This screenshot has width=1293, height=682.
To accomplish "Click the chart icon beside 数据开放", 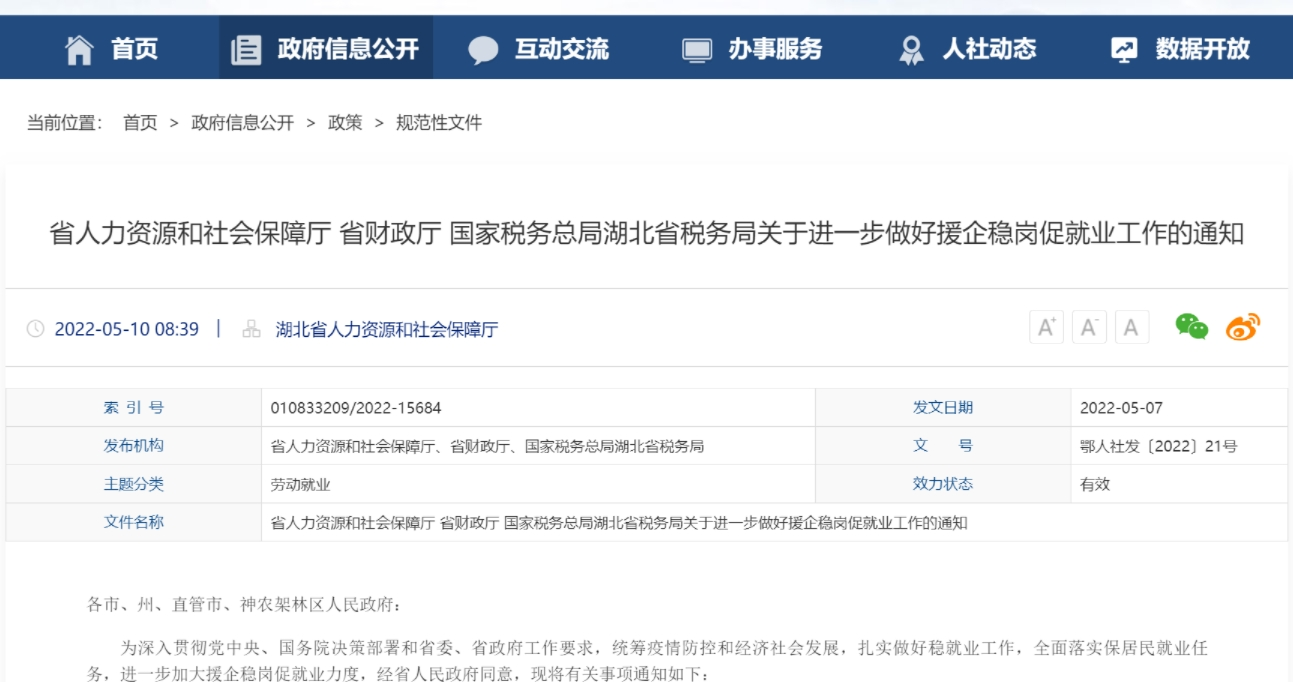I will tap(1124, 49).
